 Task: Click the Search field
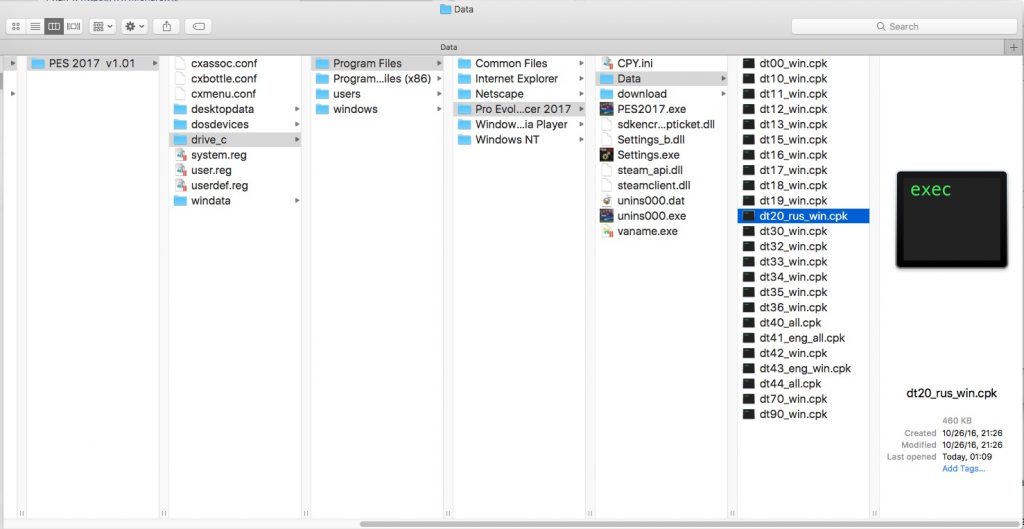pyautogui.click(x=903, y=26)
